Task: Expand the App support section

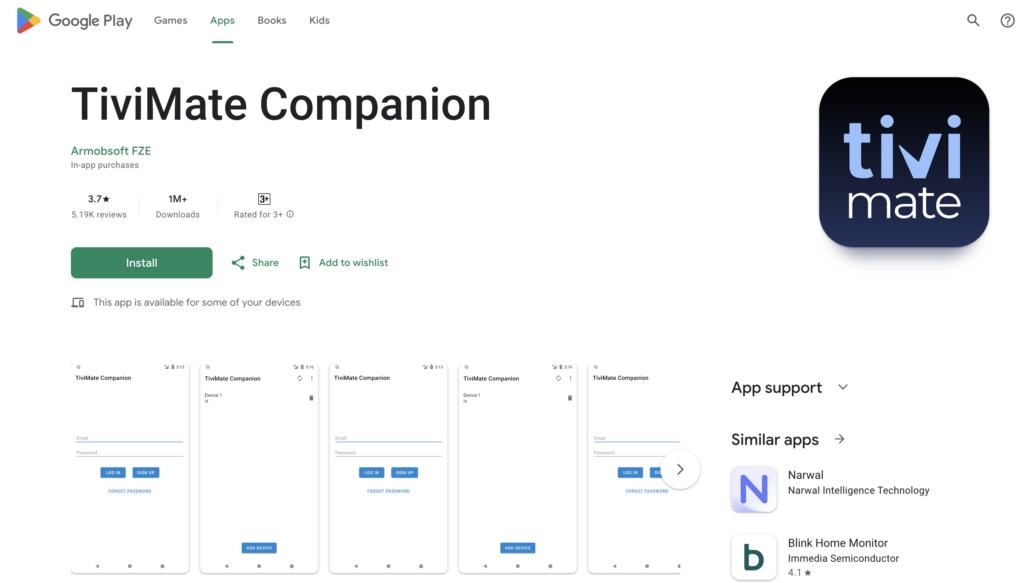Action: (x=843, y=387)
